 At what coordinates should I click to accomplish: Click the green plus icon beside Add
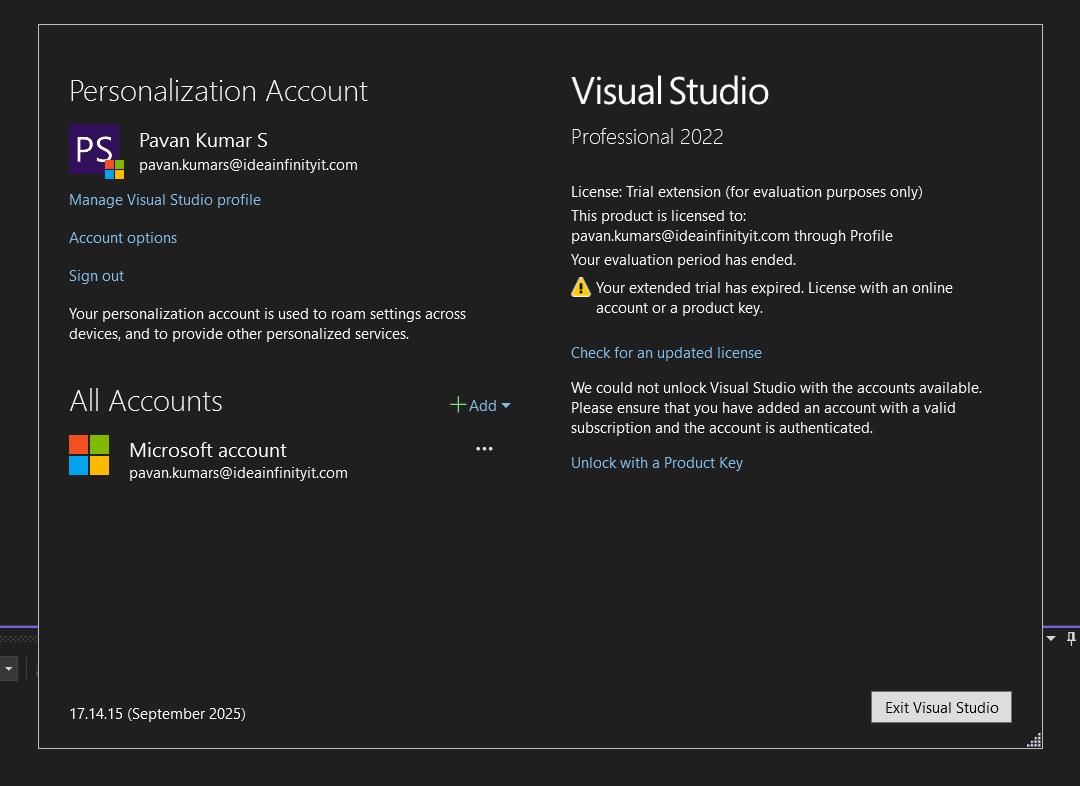(x=458, y=405)
